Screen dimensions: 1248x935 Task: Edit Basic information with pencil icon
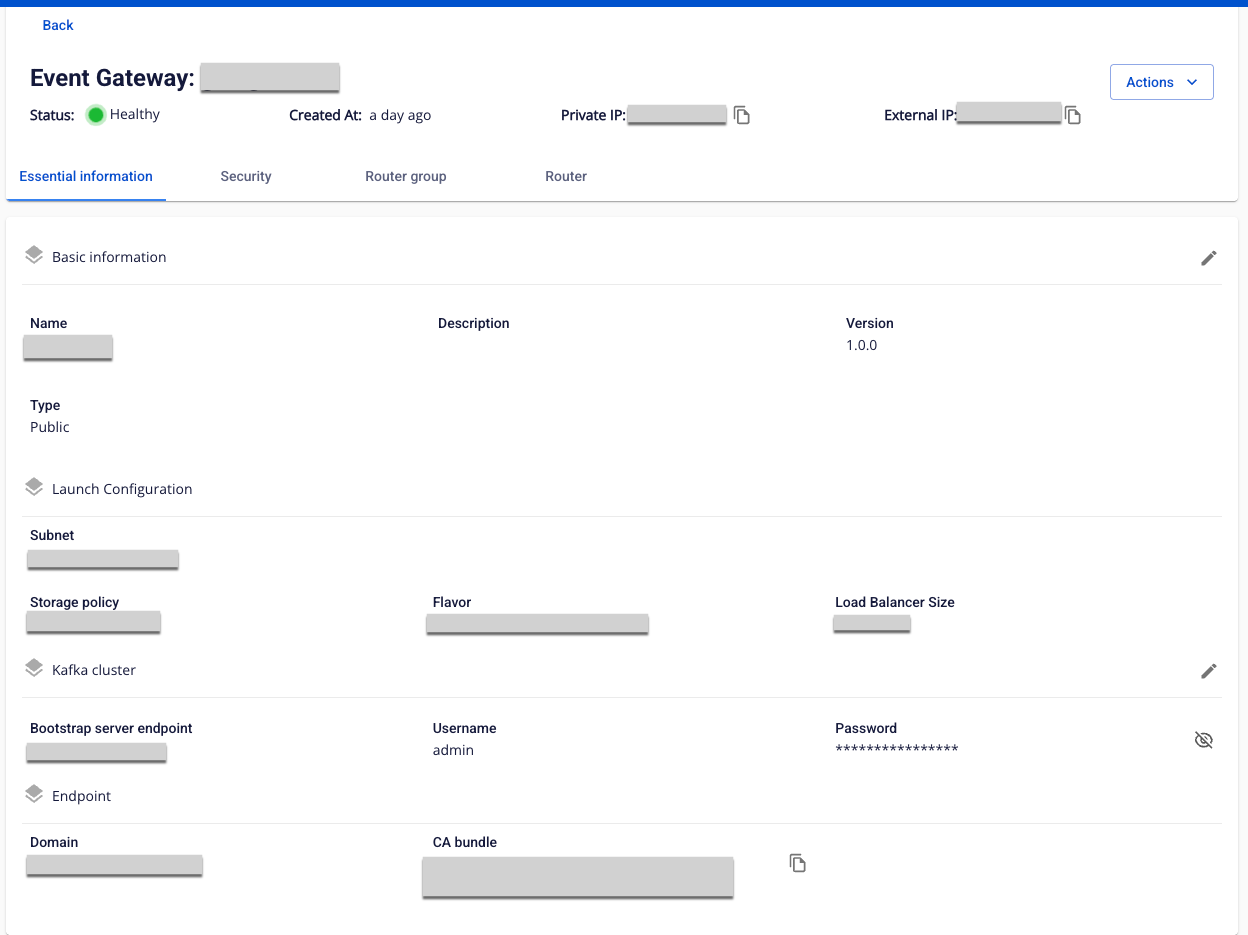click(1208, 258)
